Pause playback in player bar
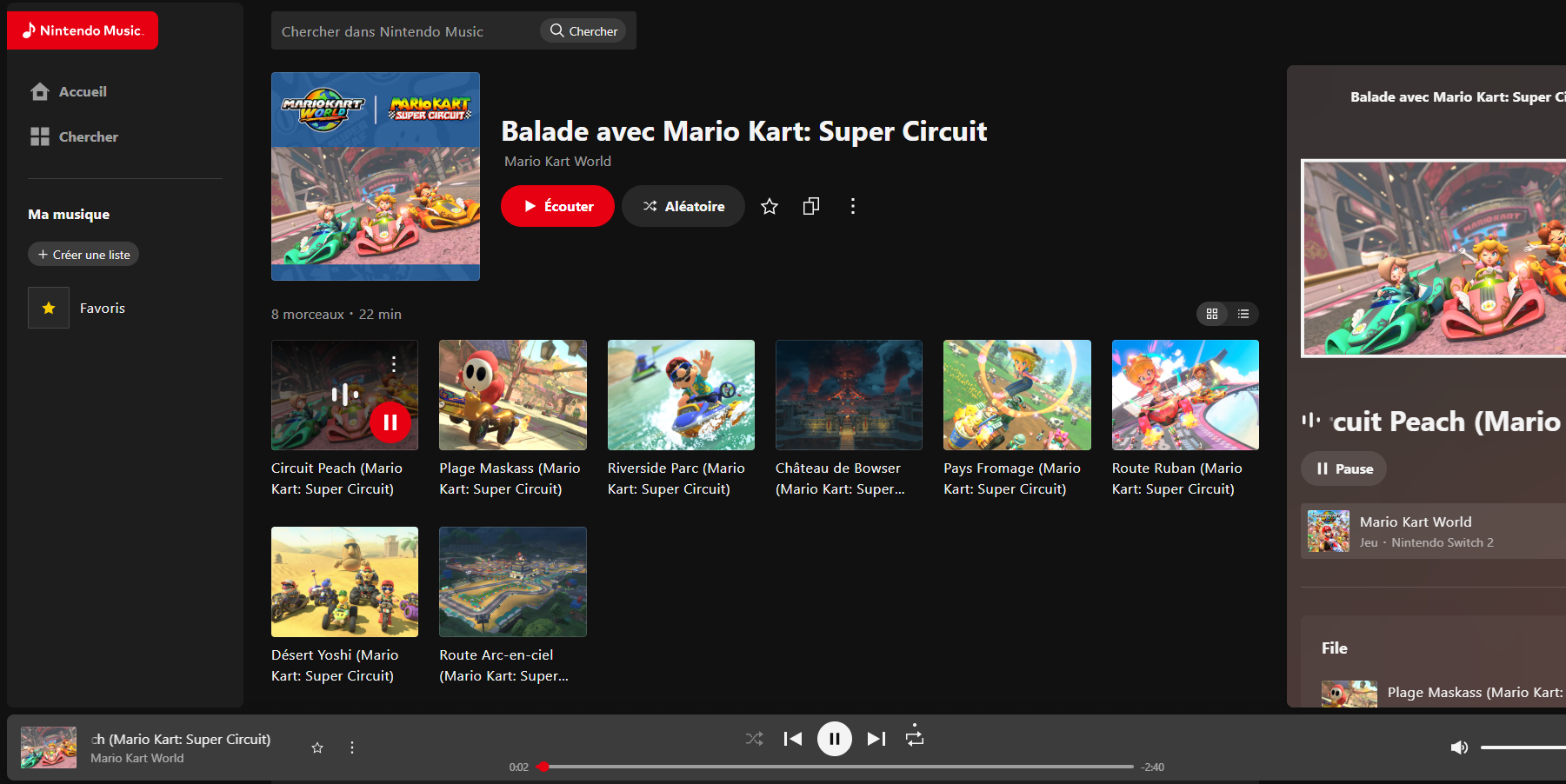Image resolution: width=1566 pixels, height=784 pixels. 835,739
